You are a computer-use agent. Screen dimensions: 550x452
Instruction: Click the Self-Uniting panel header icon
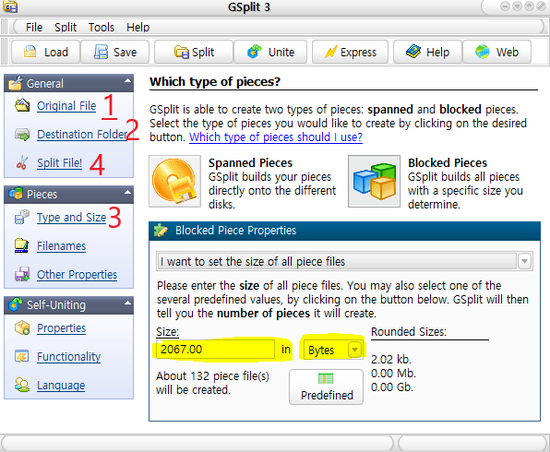pyautogui.click(x=15, y=304)
